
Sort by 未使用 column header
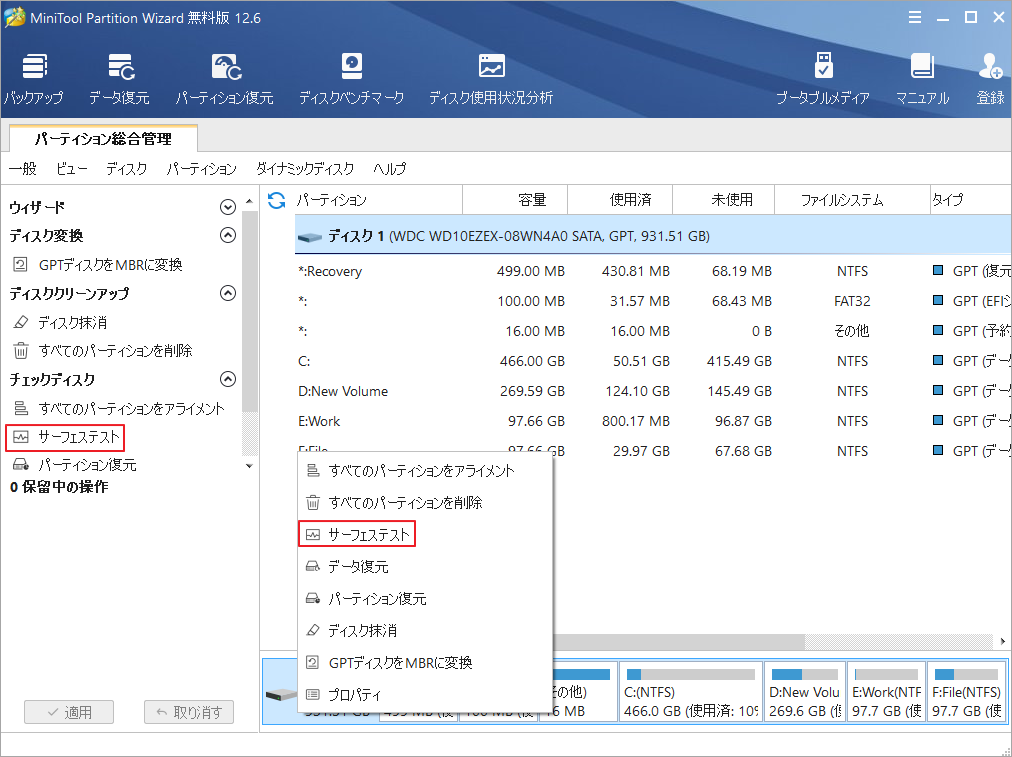click(724, 200)
